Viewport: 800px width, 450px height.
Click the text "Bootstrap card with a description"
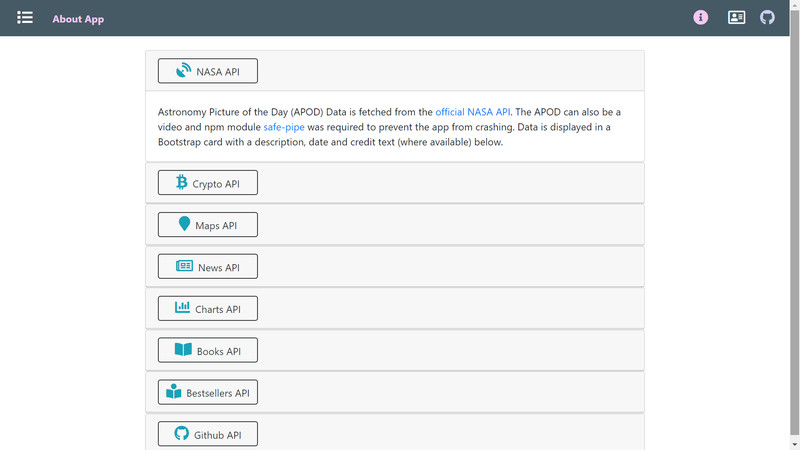point(232,142)
